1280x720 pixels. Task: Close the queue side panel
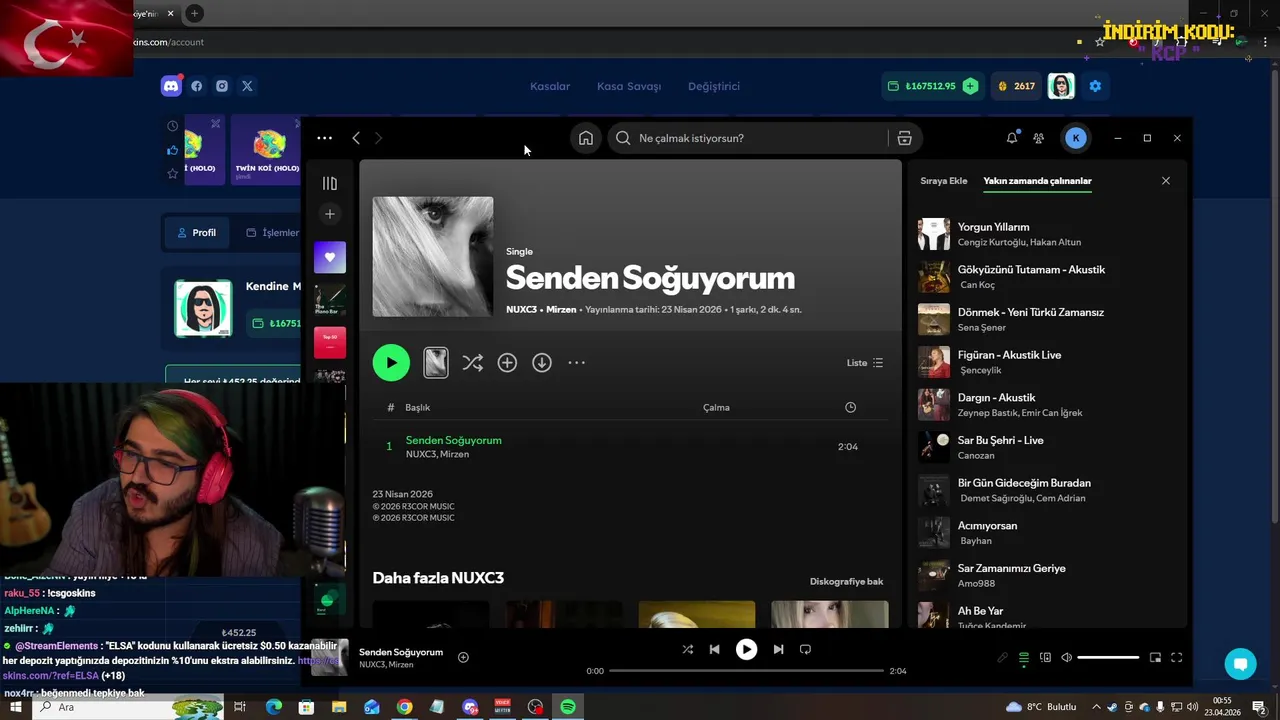coord(1165,181)
